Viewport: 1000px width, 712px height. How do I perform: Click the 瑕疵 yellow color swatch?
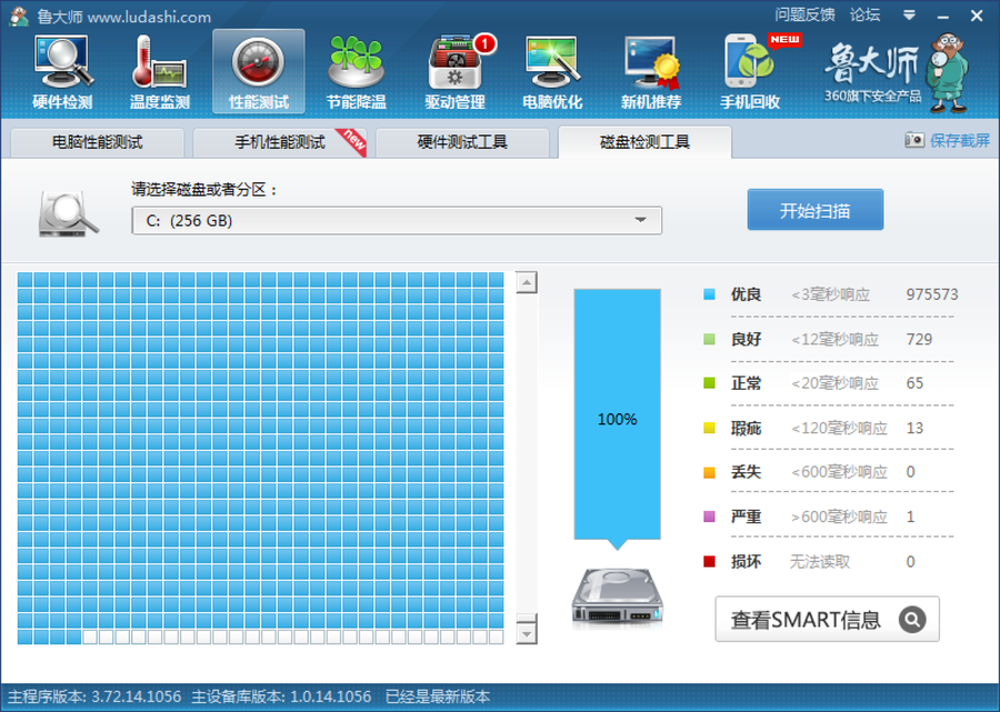point(709,427)
